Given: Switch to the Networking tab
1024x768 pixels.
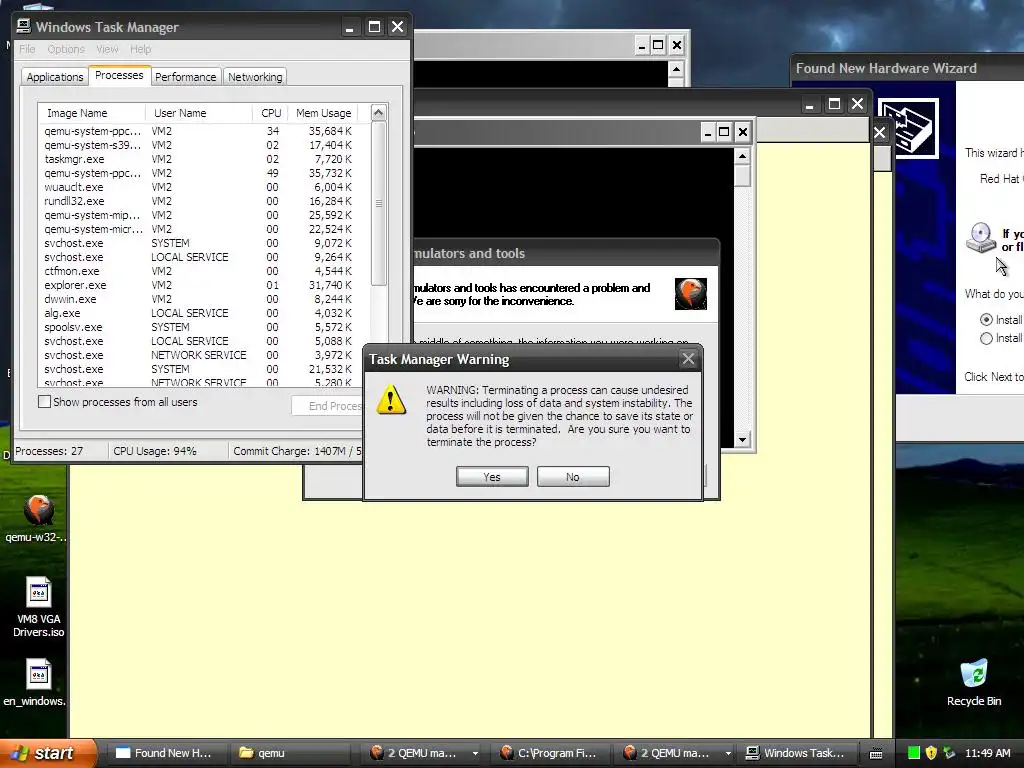Looking at the screenshot, I should click(x=255, y=76).
